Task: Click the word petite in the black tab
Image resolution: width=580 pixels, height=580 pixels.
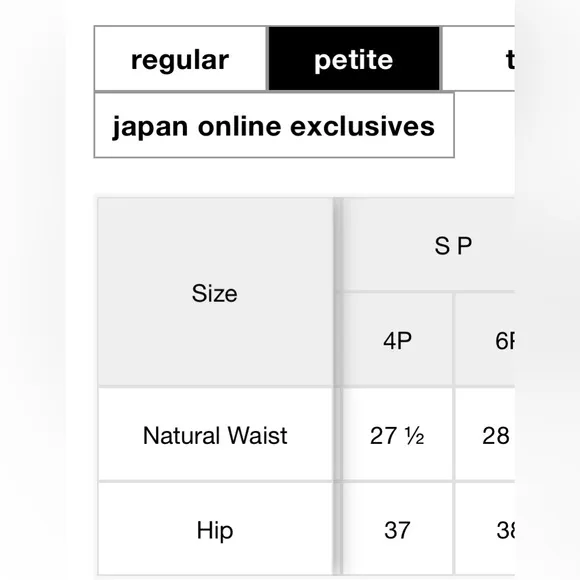Action: (354, 60)
